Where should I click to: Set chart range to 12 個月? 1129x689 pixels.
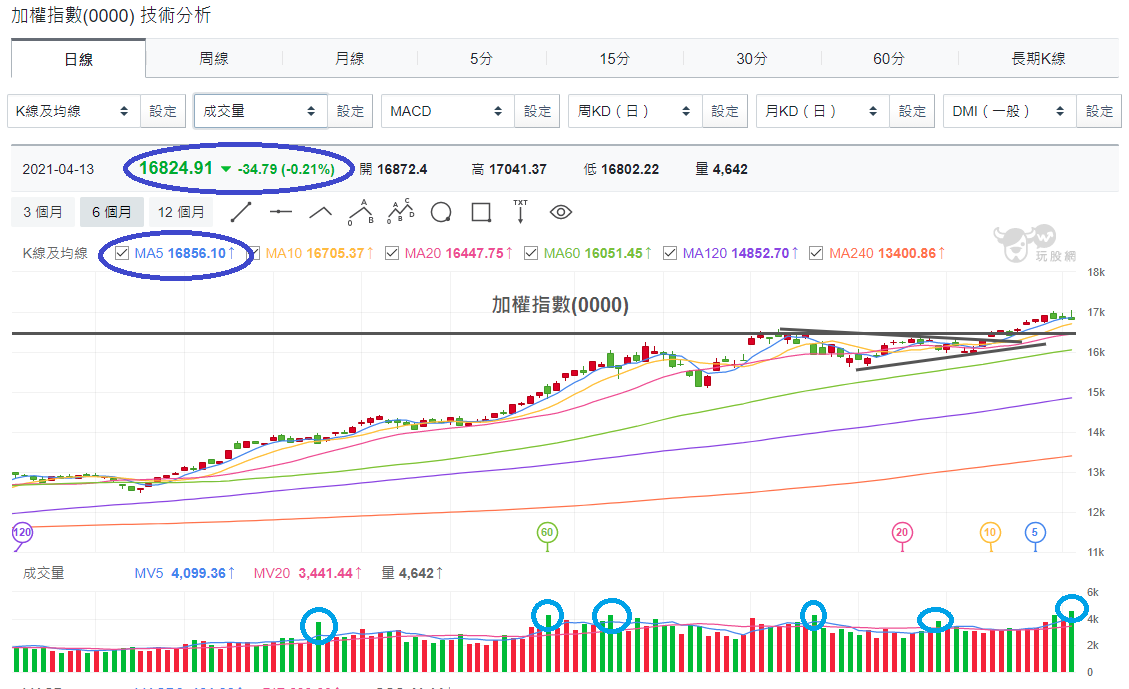tap(181, 212)
